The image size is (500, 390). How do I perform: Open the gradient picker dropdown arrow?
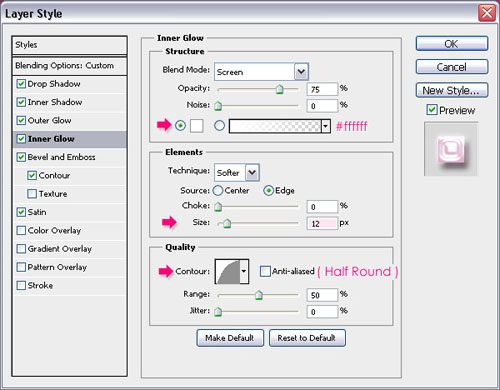(x=326, y=126)
